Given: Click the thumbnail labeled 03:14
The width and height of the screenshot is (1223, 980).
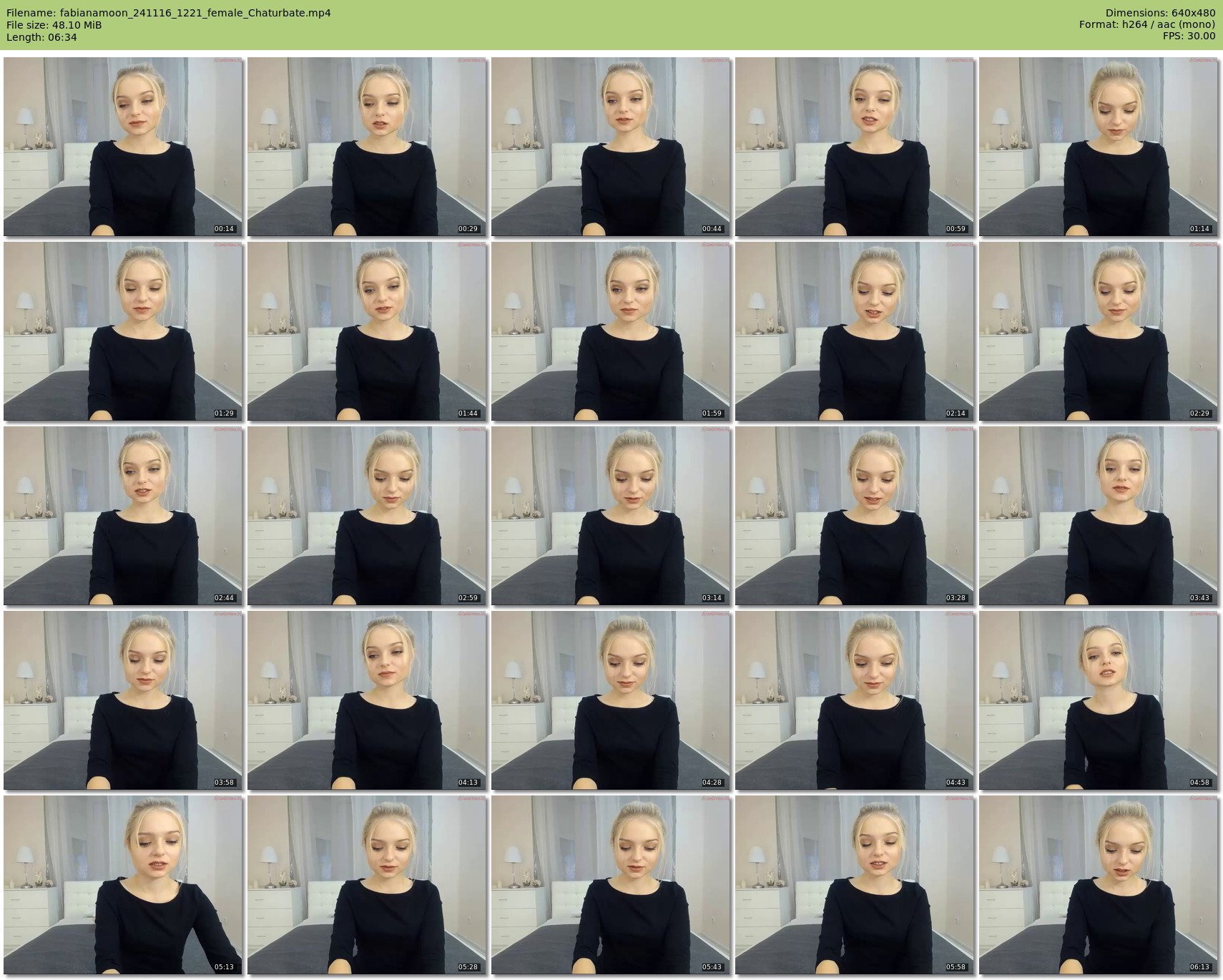Looking at the screenshot, I should pos(610,516).
